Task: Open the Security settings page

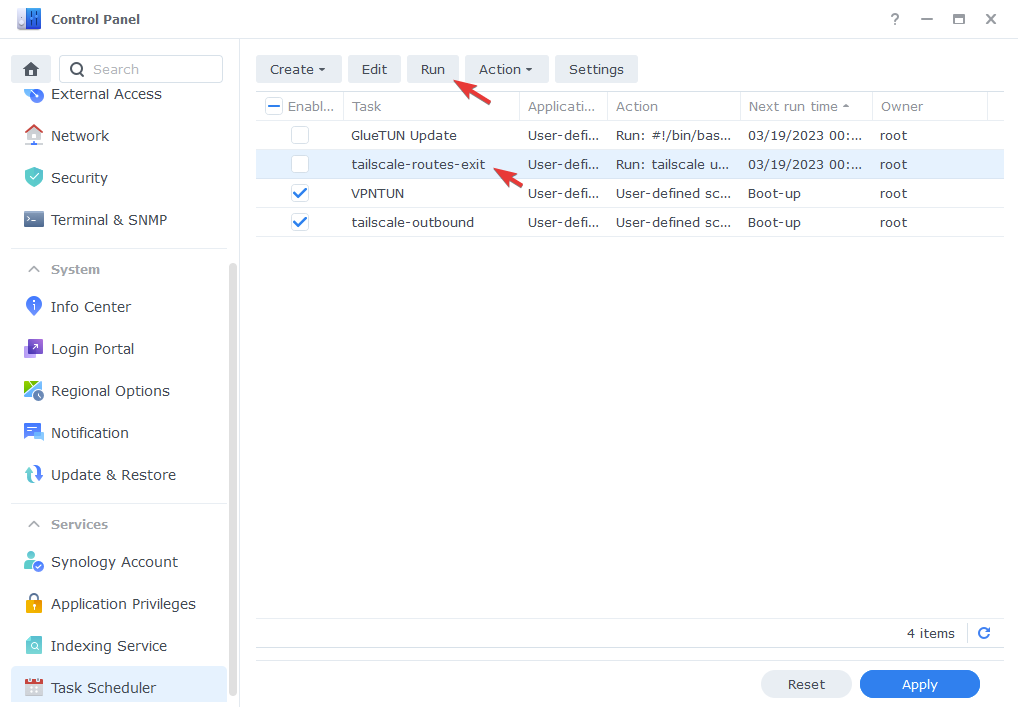Action: [x=79, y=177]
